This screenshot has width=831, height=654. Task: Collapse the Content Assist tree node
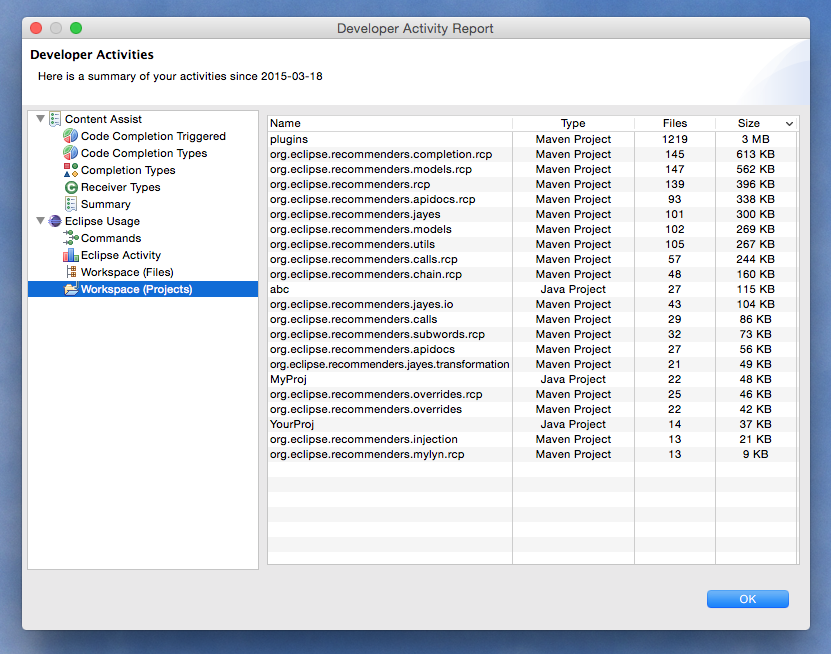(40, 119)
